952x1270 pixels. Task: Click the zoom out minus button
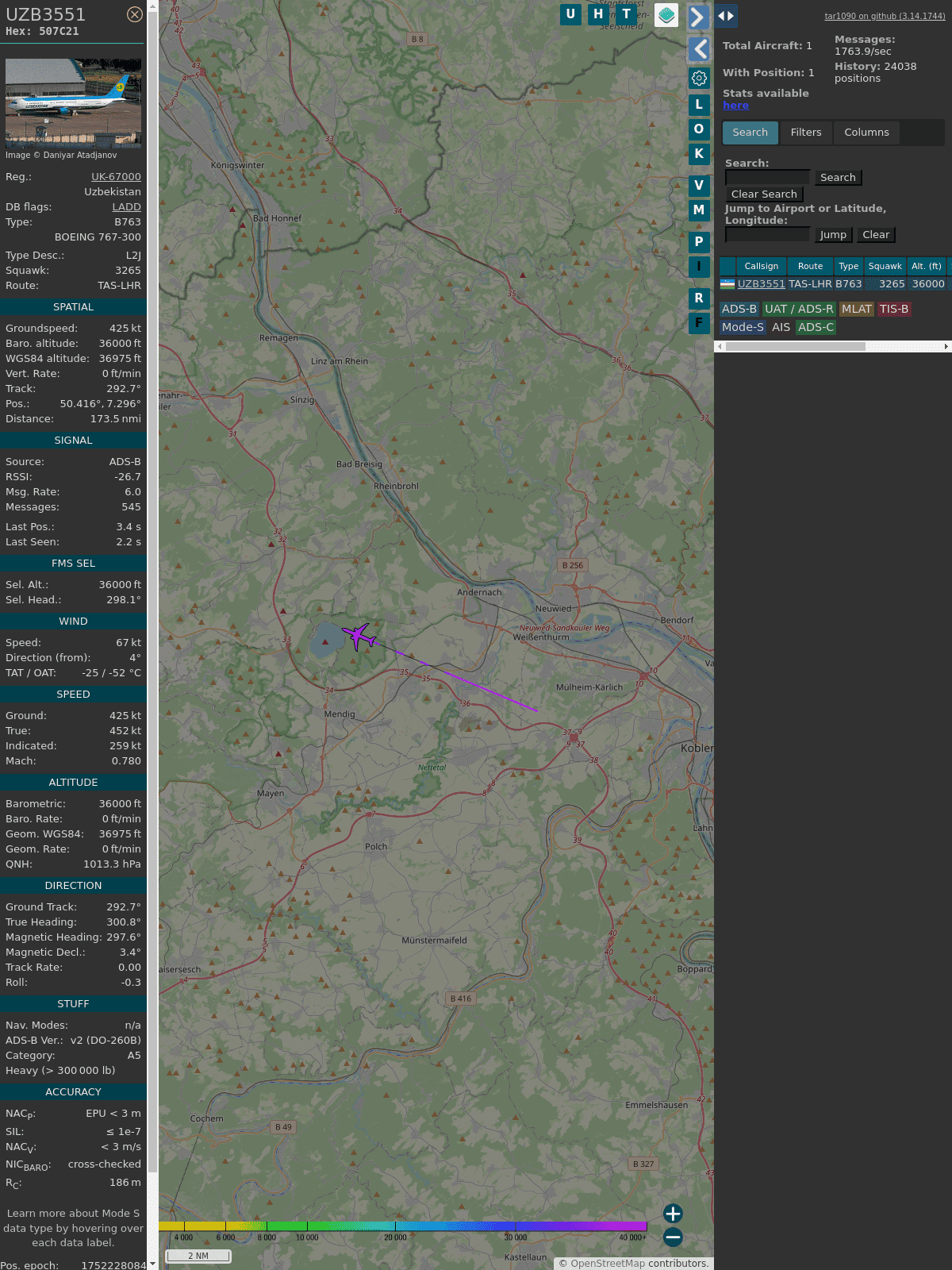tap(673, 1237)
